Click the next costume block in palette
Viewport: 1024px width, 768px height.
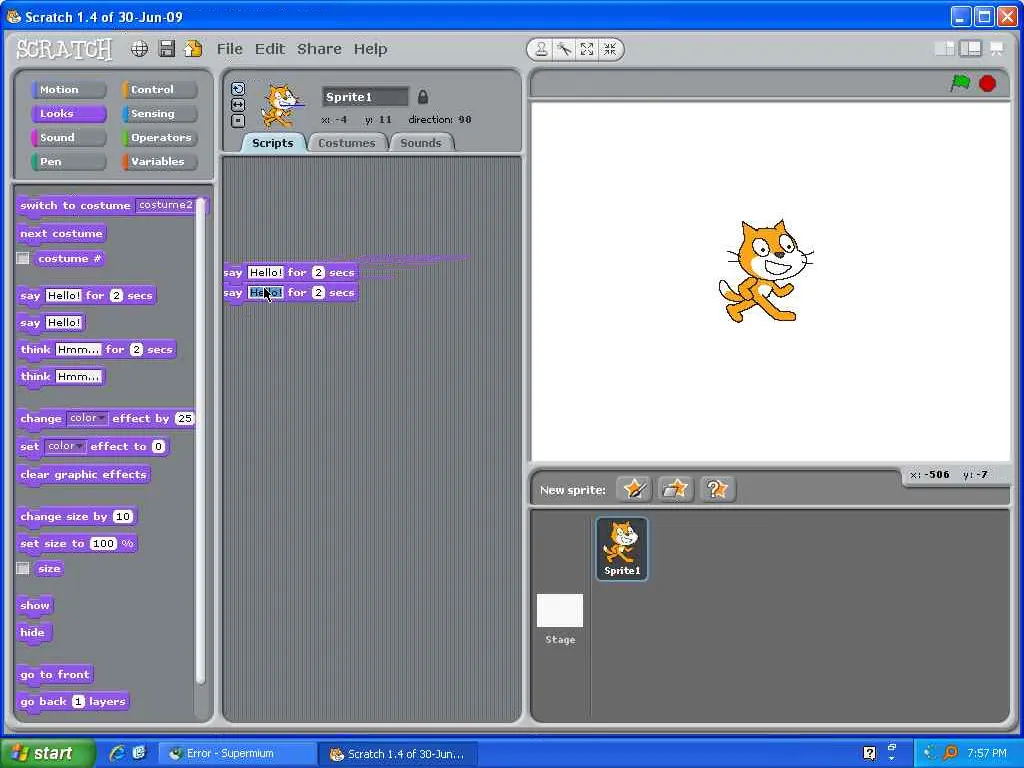61,234
